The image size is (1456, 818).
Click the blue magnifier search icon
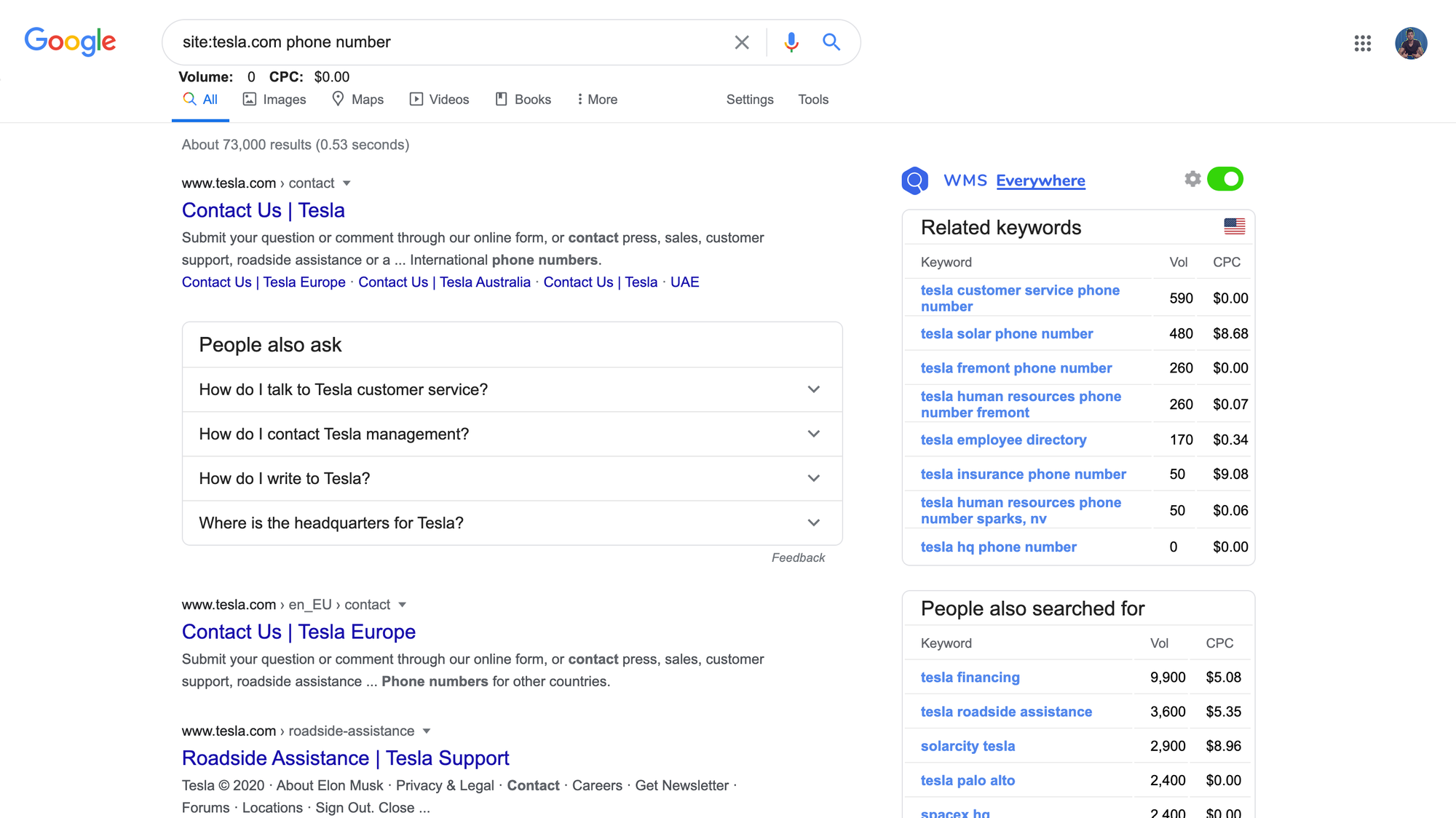(831, 42)
